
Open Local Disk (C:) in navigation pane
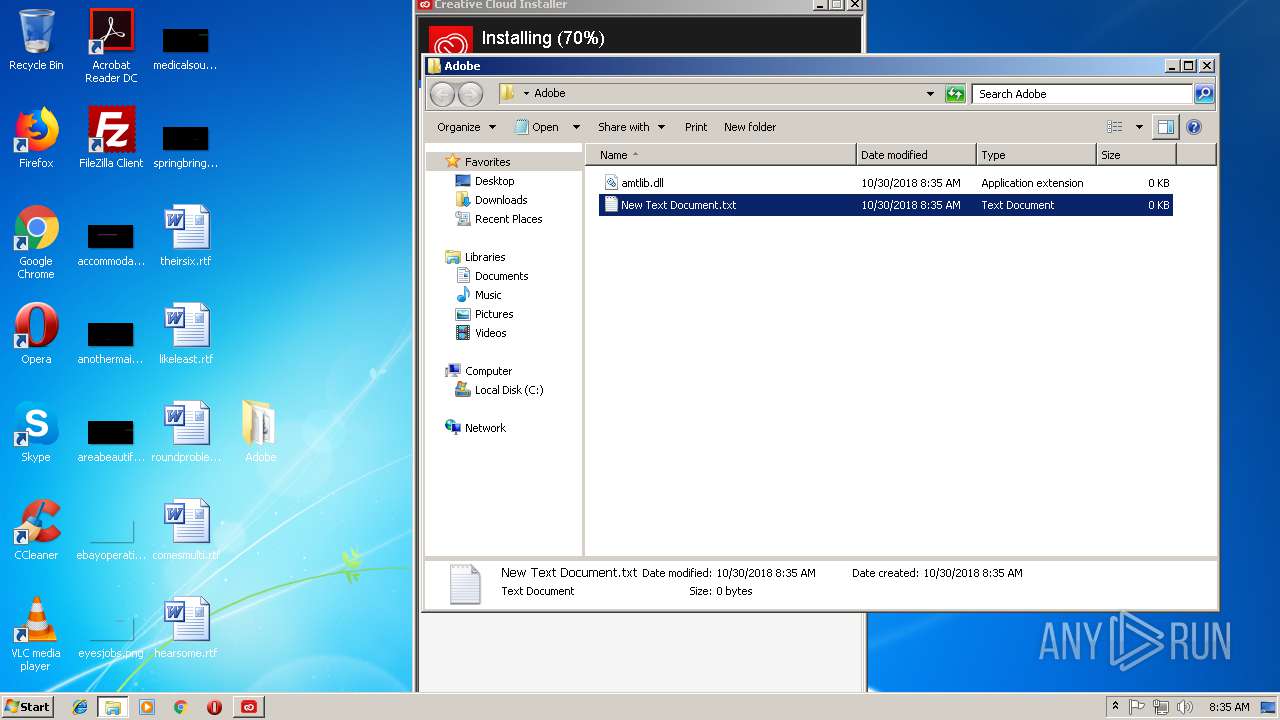pos(509,390)
